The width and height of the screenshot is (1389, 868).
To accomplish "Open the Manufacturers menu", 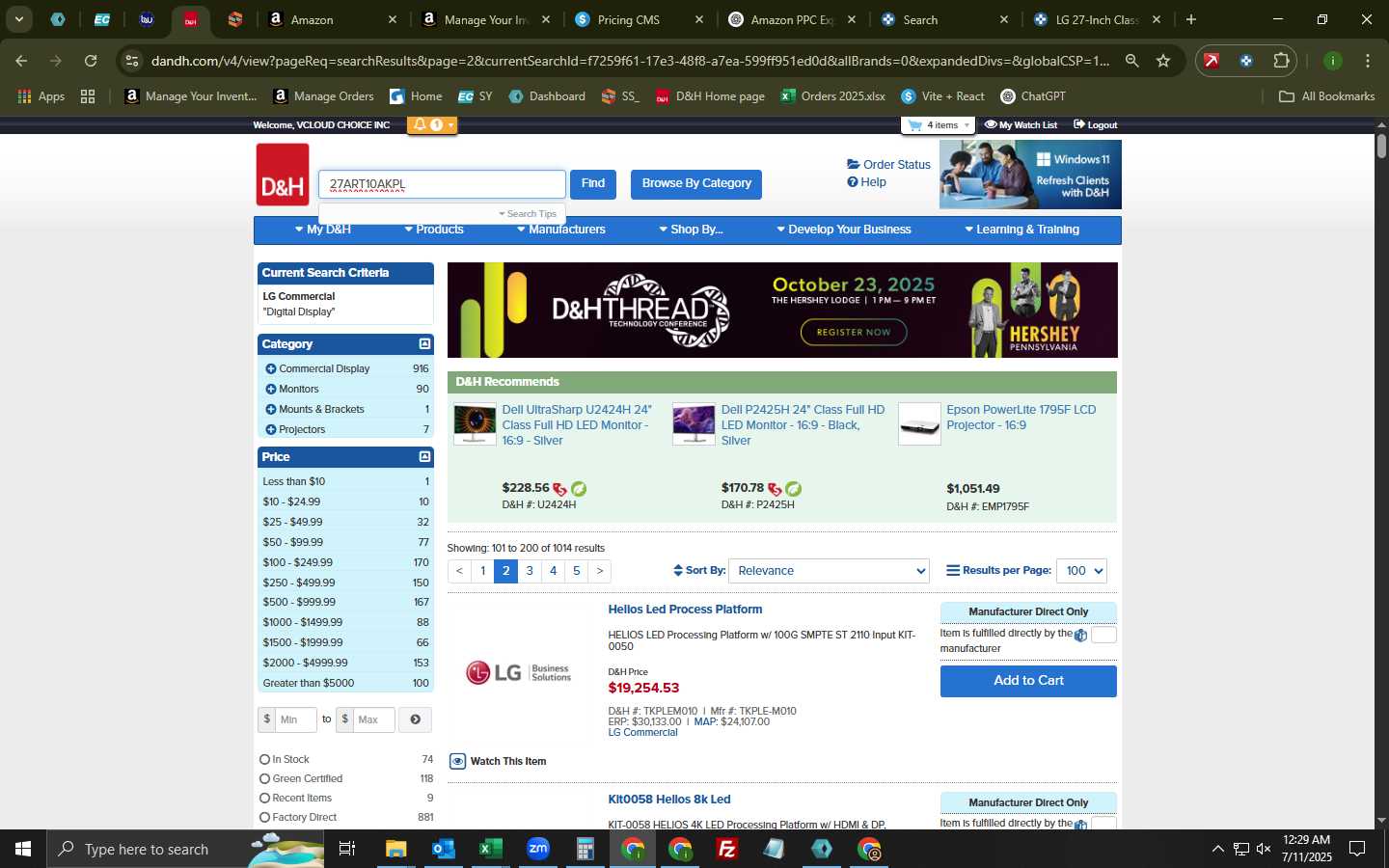I will pos(561,230).
